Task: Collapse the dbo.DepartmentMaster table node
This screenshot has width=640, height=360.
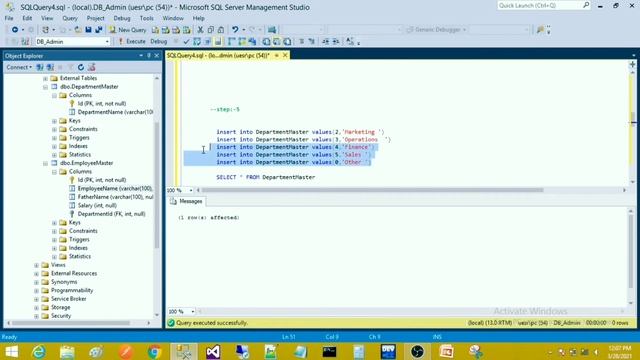Action: point(45,87)
